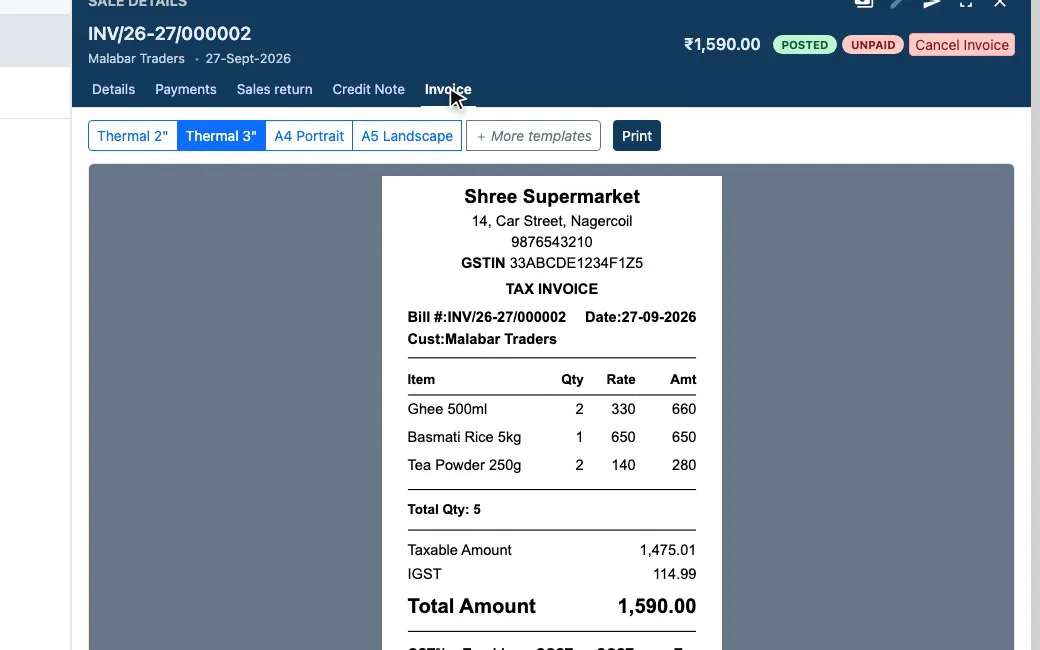Screen dimensions: 1040x650
Task: Click the Total Amount label
Action: coord(472,606)
